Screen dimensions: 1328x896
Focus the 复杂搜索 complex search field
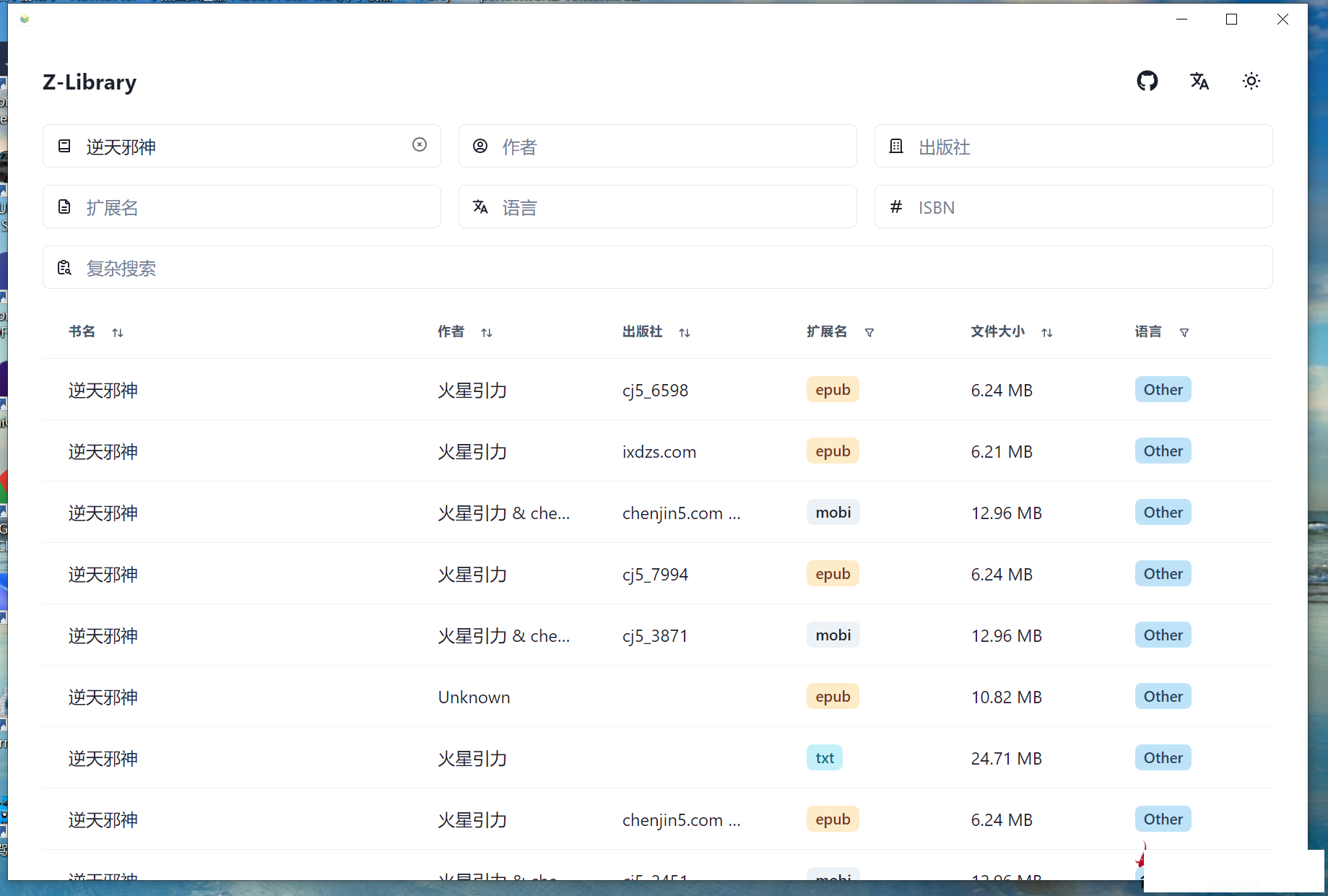[x=658, y=268]
